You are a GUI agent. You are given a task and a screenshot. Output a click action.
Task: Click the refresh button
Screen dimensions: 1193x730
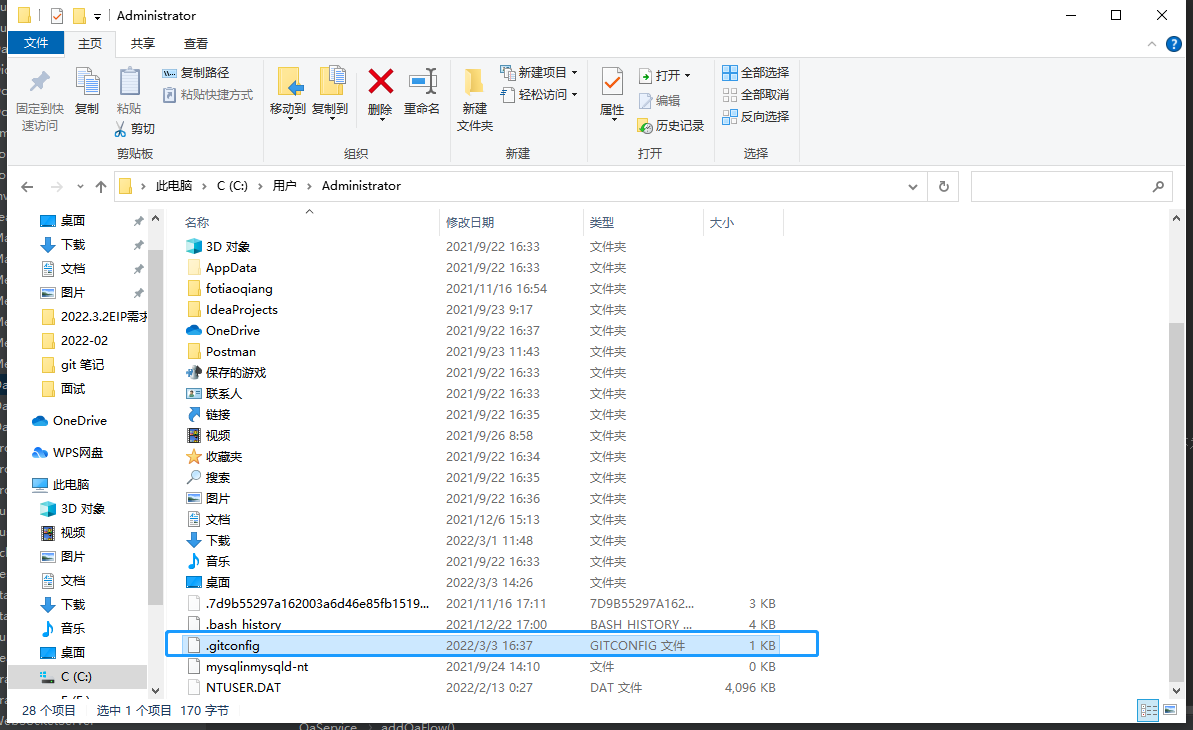(943, 186)
